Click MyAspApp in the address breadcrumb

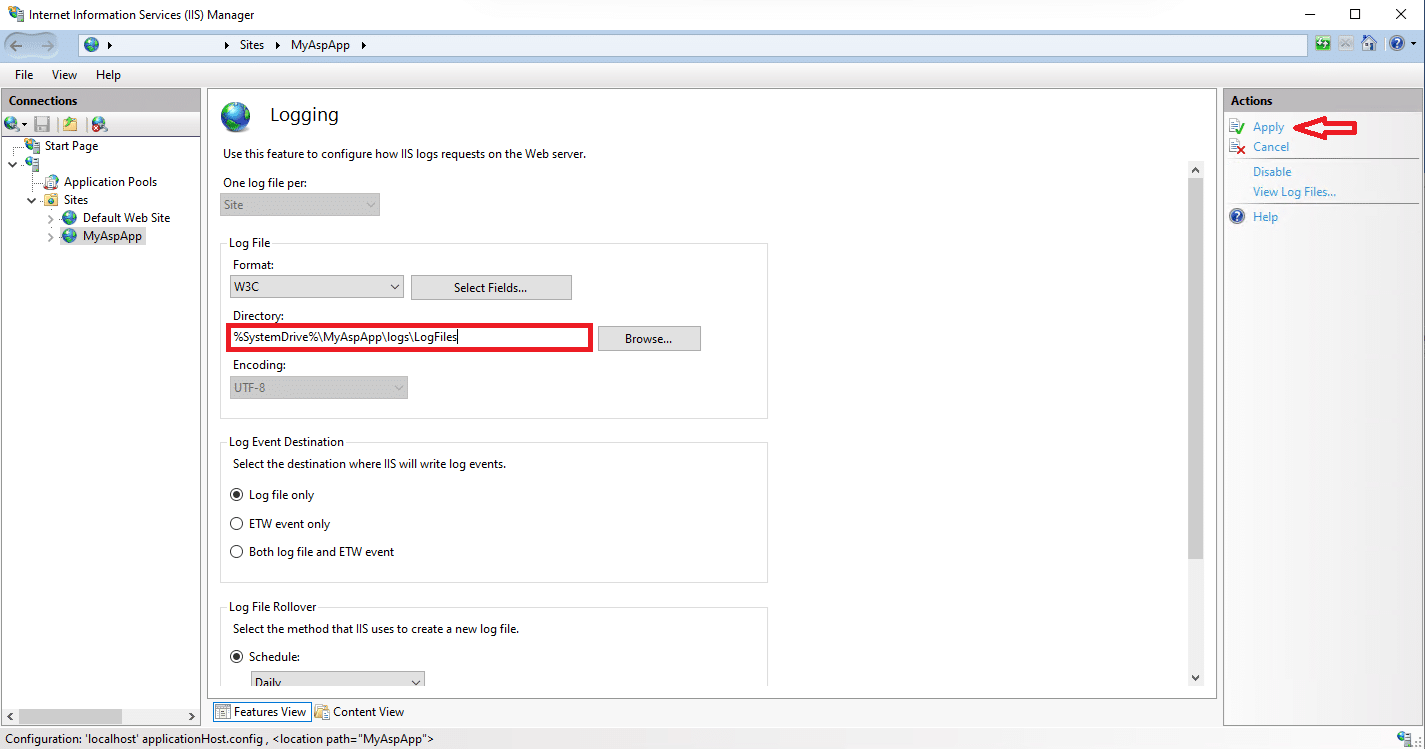320,45
